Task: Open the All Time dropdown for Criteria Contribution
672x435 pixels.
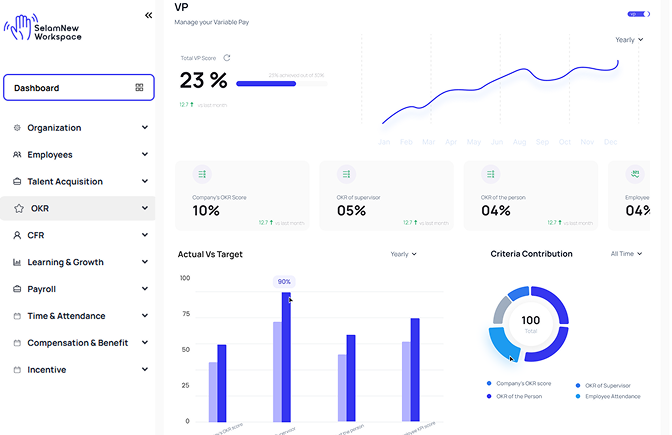Action: tap(627, 254)
